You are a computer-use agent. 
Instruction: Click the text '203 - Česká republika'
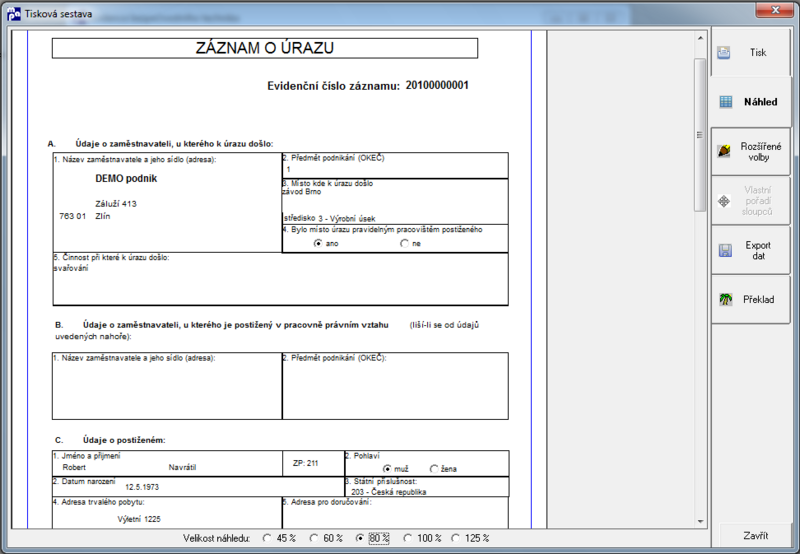pos(389,492)
